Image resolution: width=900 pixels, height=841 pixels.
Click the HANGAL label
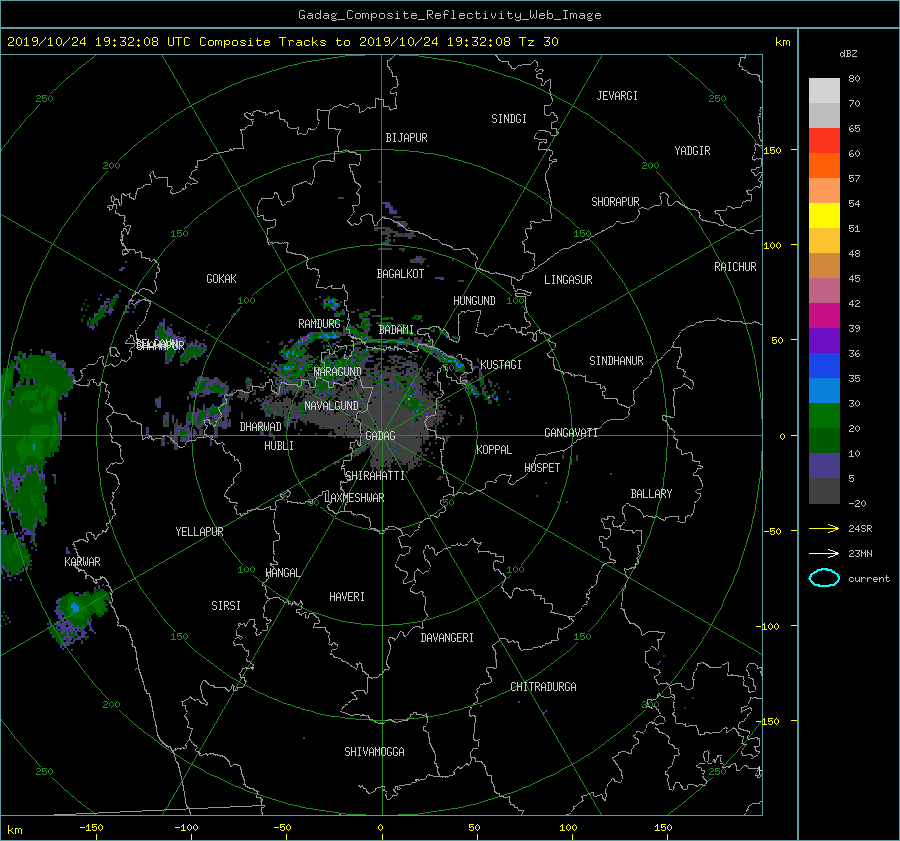[x=283, y=573]
